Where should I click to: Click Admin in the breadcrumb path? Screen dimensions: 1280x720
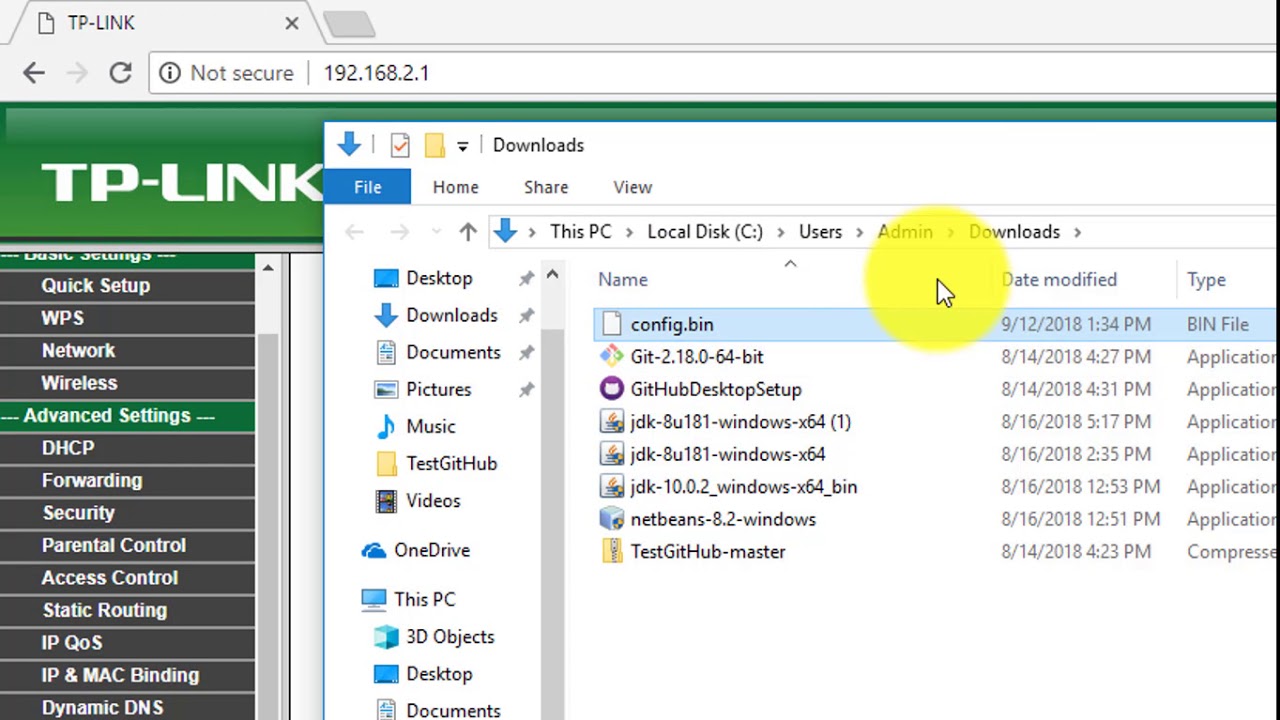[x=905, y=232]
